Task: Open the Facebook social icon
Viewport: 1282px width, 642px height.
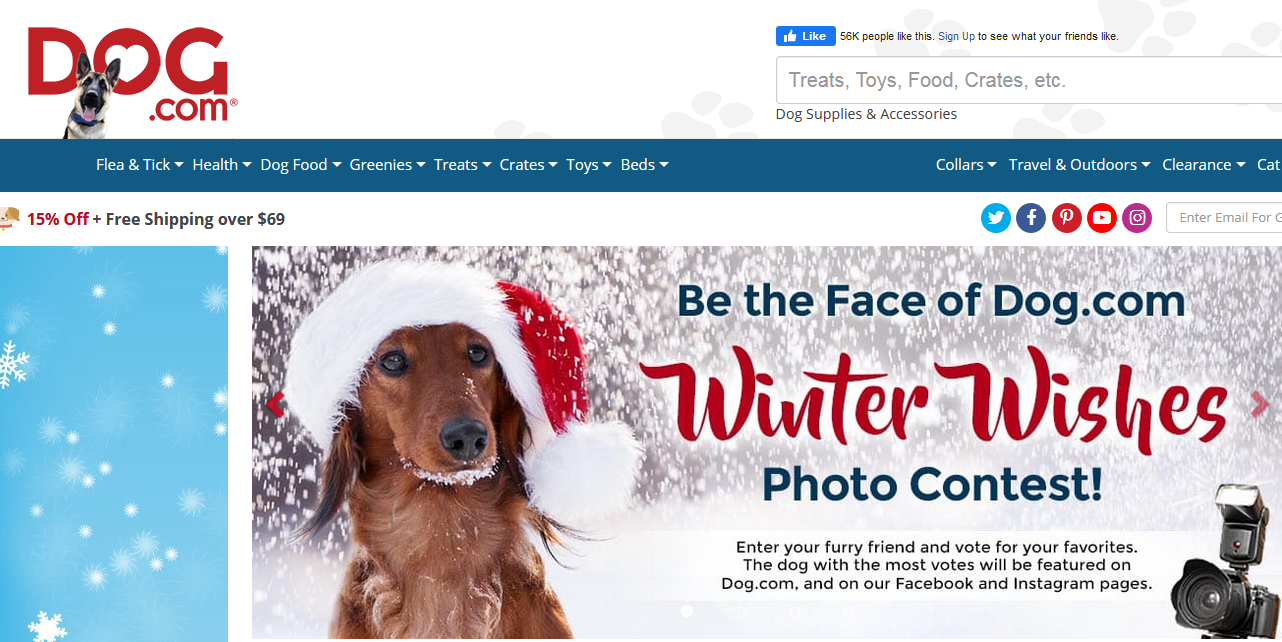Action: coord(1031,218)
